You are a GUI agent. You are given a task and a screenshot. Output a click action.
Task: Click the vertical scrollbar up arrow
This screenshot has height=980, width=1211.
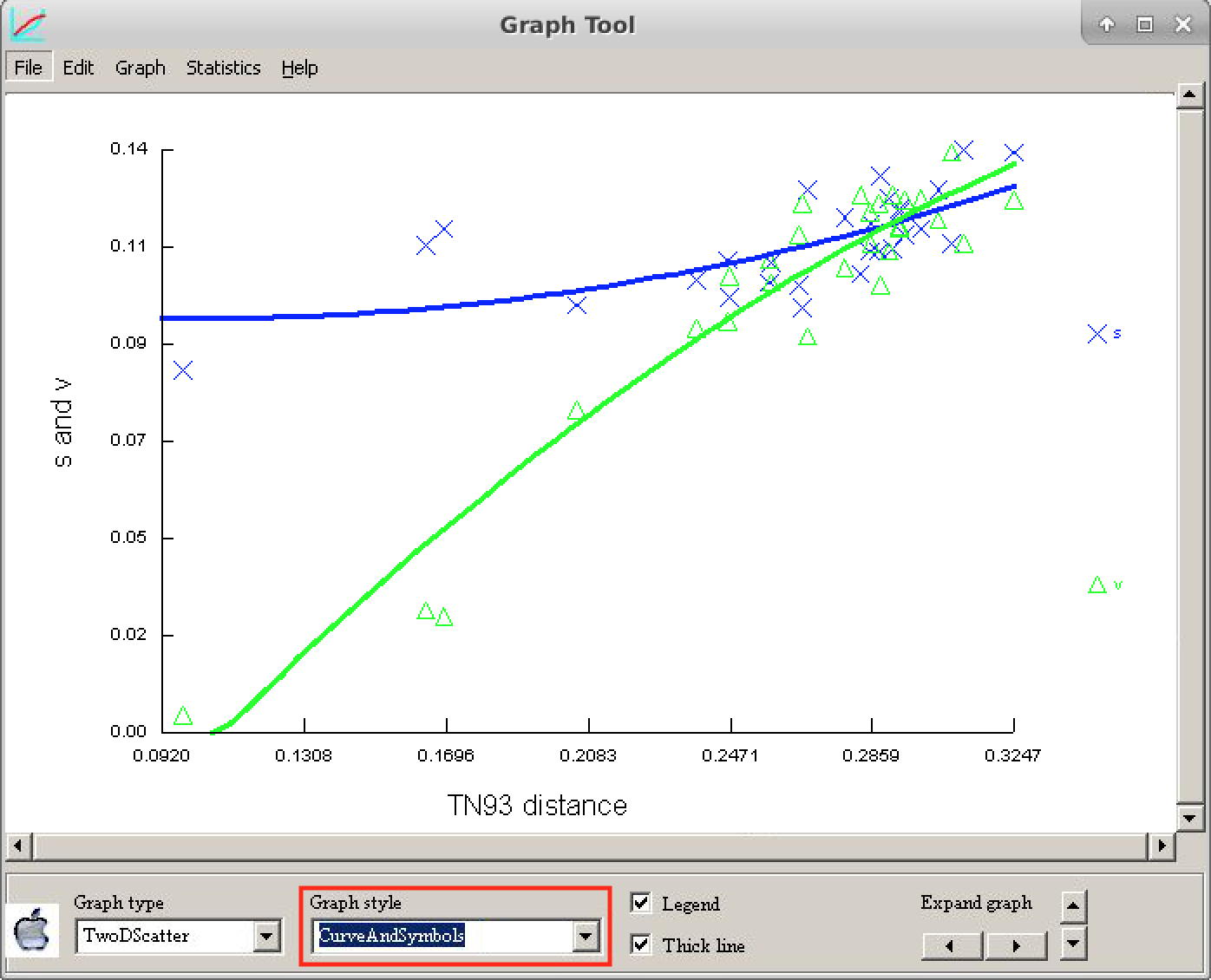(x=1190, y=94)
